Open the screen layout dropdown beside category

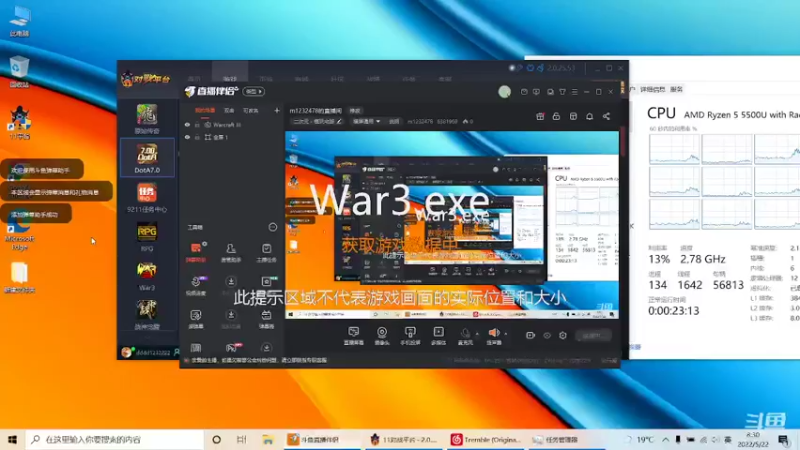(367, 121)
